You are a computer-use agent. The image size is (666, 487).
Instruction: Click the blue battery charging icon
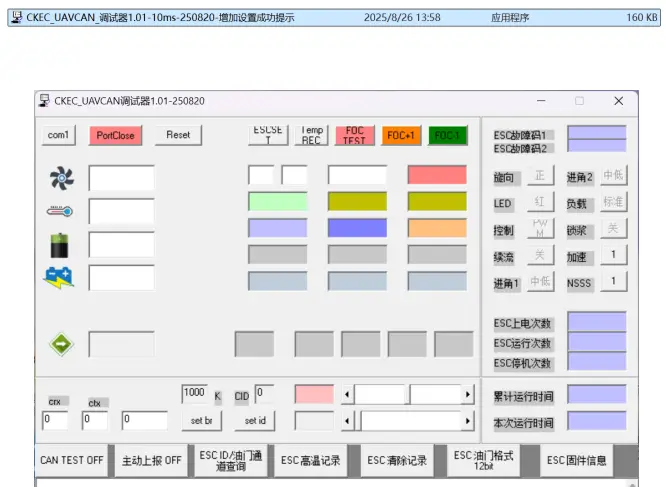click(x=59, y=278)
